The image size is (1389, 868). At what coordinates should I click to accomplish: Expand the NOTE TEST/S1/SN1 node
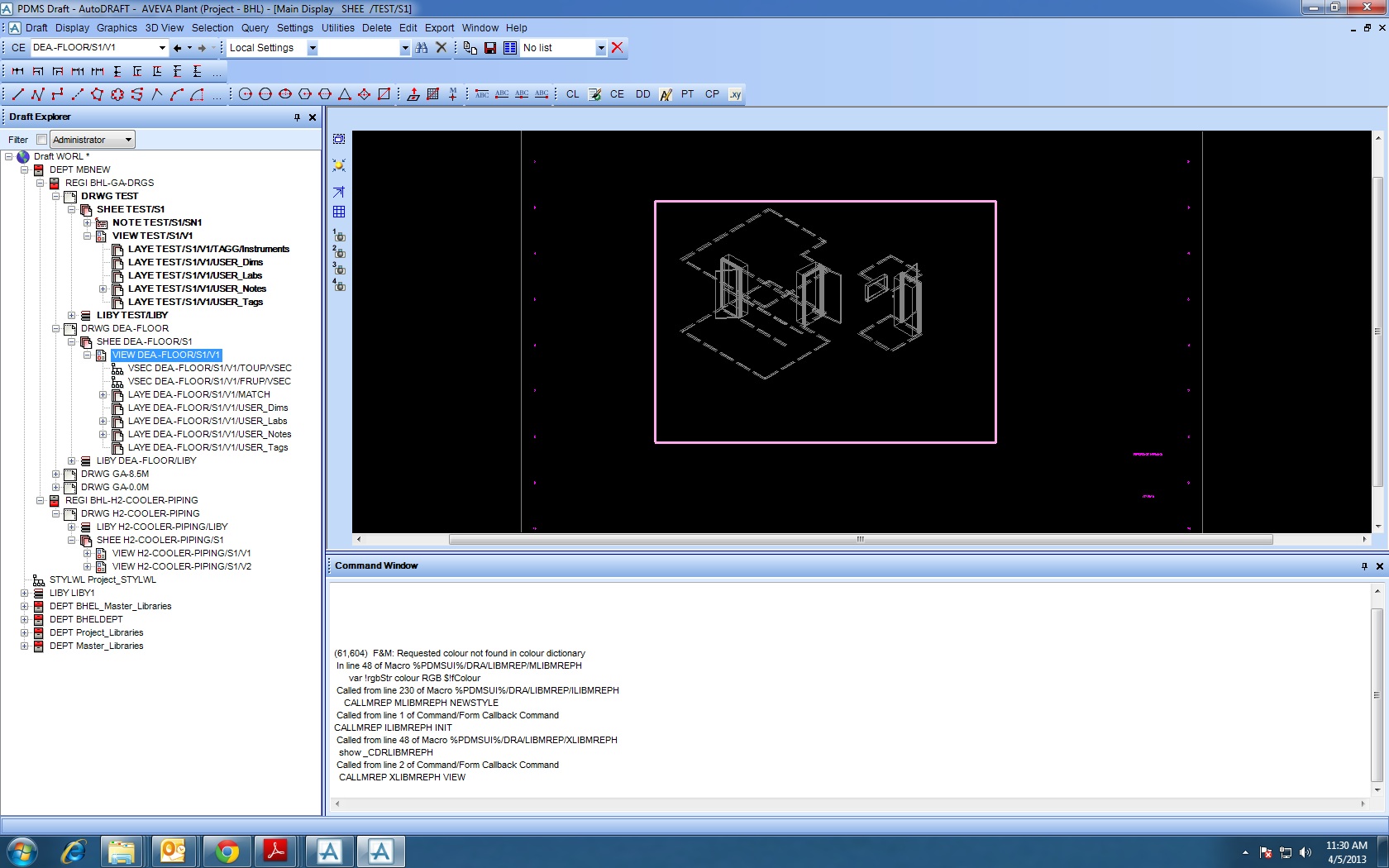coord(87,222)
